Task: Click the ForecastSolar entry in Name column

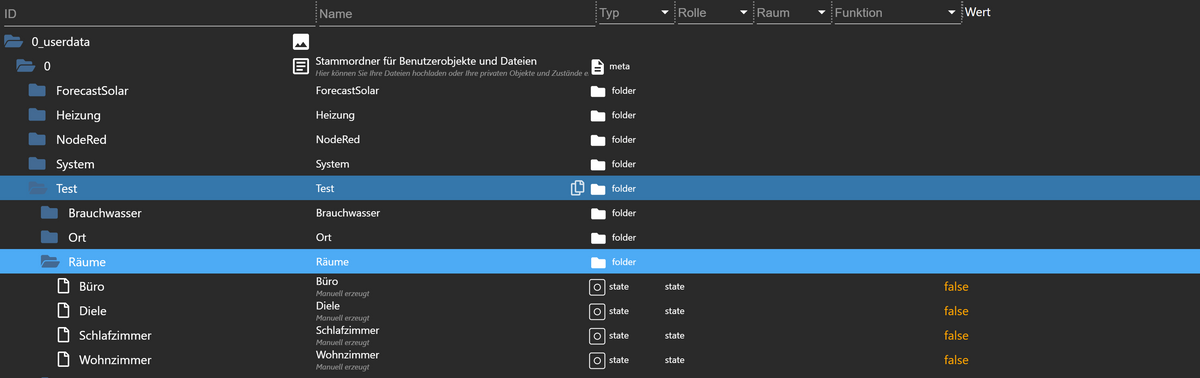Action: pos(347,91)
